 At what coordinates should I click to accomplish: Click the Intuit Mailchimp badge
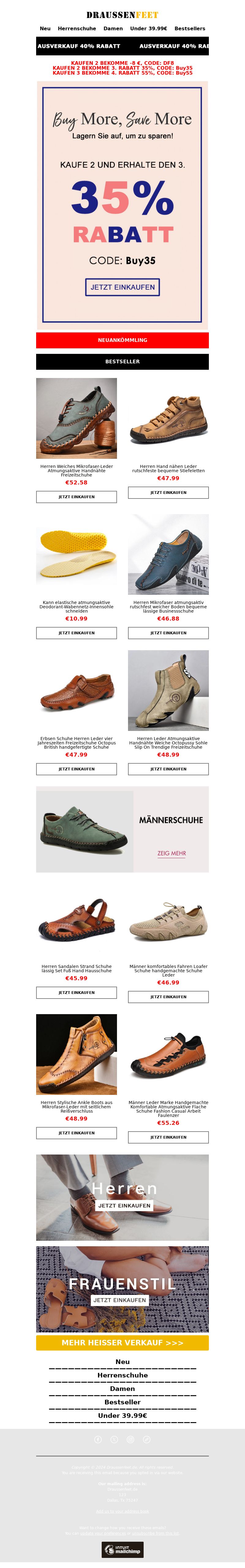click(123, 1550)
